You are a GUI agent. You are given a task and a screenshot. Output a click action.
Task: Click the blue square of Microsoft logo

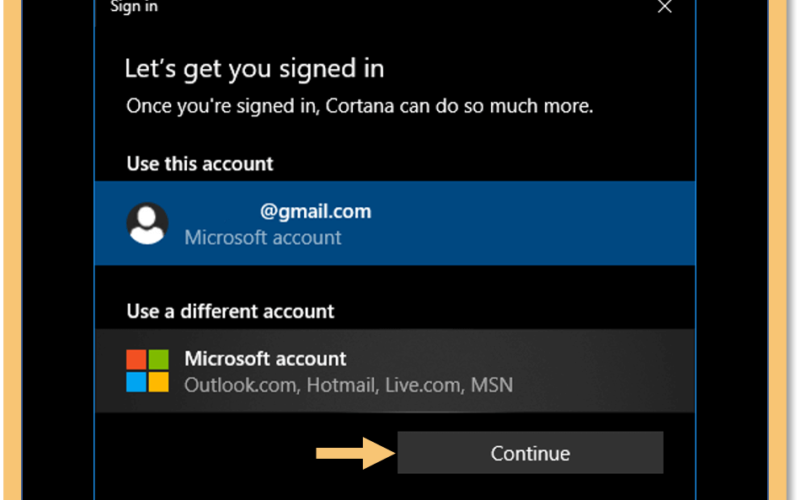tap(136, 382)
